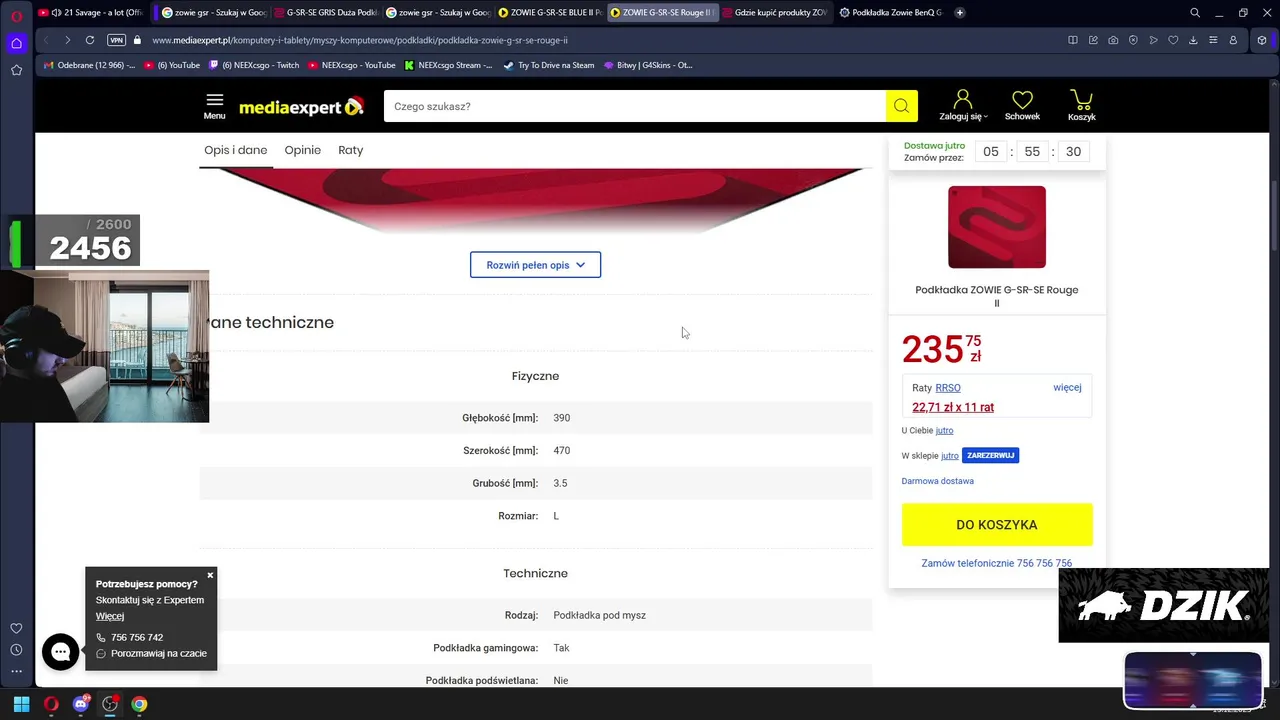
Task: Open 22,71 zł x 11 rat link
Action: [953, 407]
